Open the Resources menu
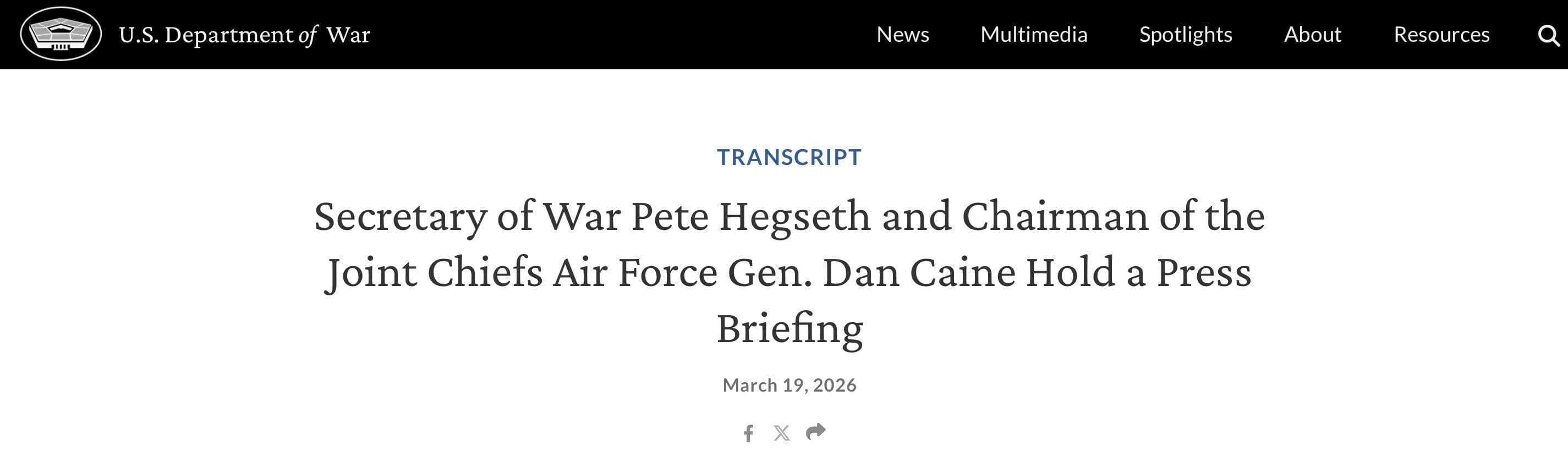The height and width of the screenshot is (473, 1568). 1441,35
